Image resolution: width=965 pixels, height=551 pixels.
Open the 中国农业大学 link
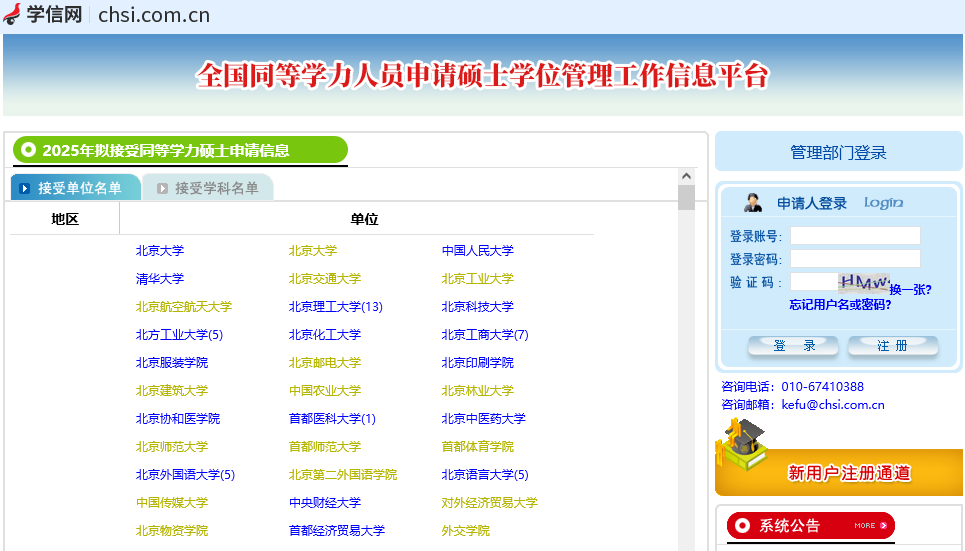tap(325, 390)
